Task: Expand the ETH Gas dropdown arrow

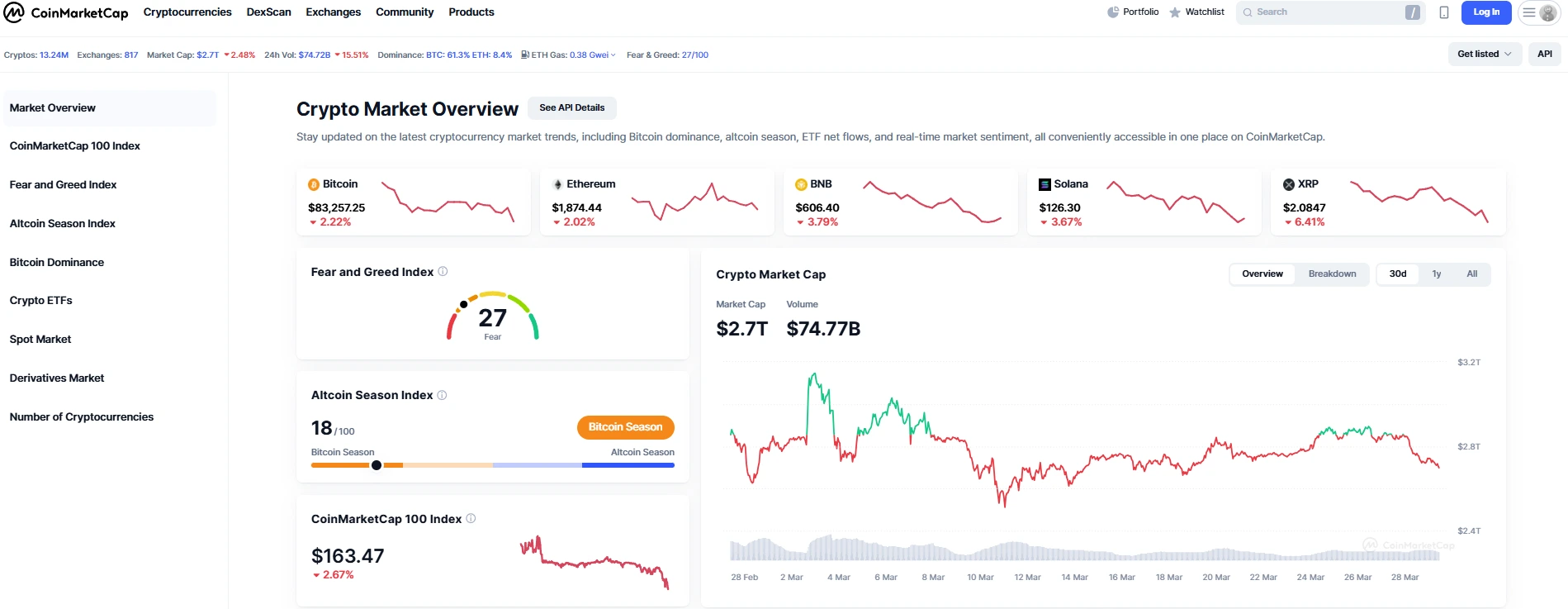Action: (613, 55)
